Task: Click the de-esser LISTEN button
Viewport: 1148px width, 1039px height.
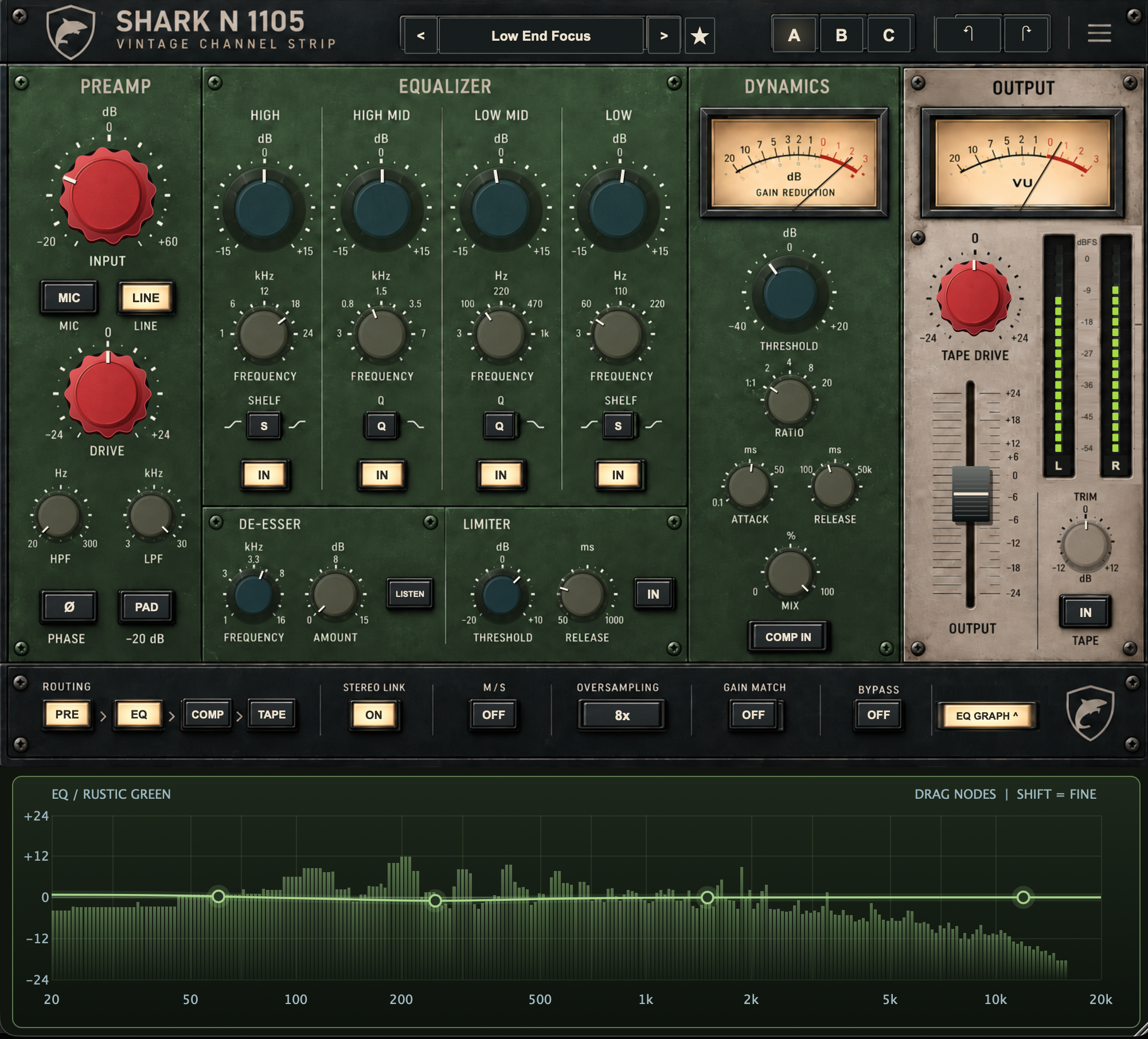Action: point(409,594)
